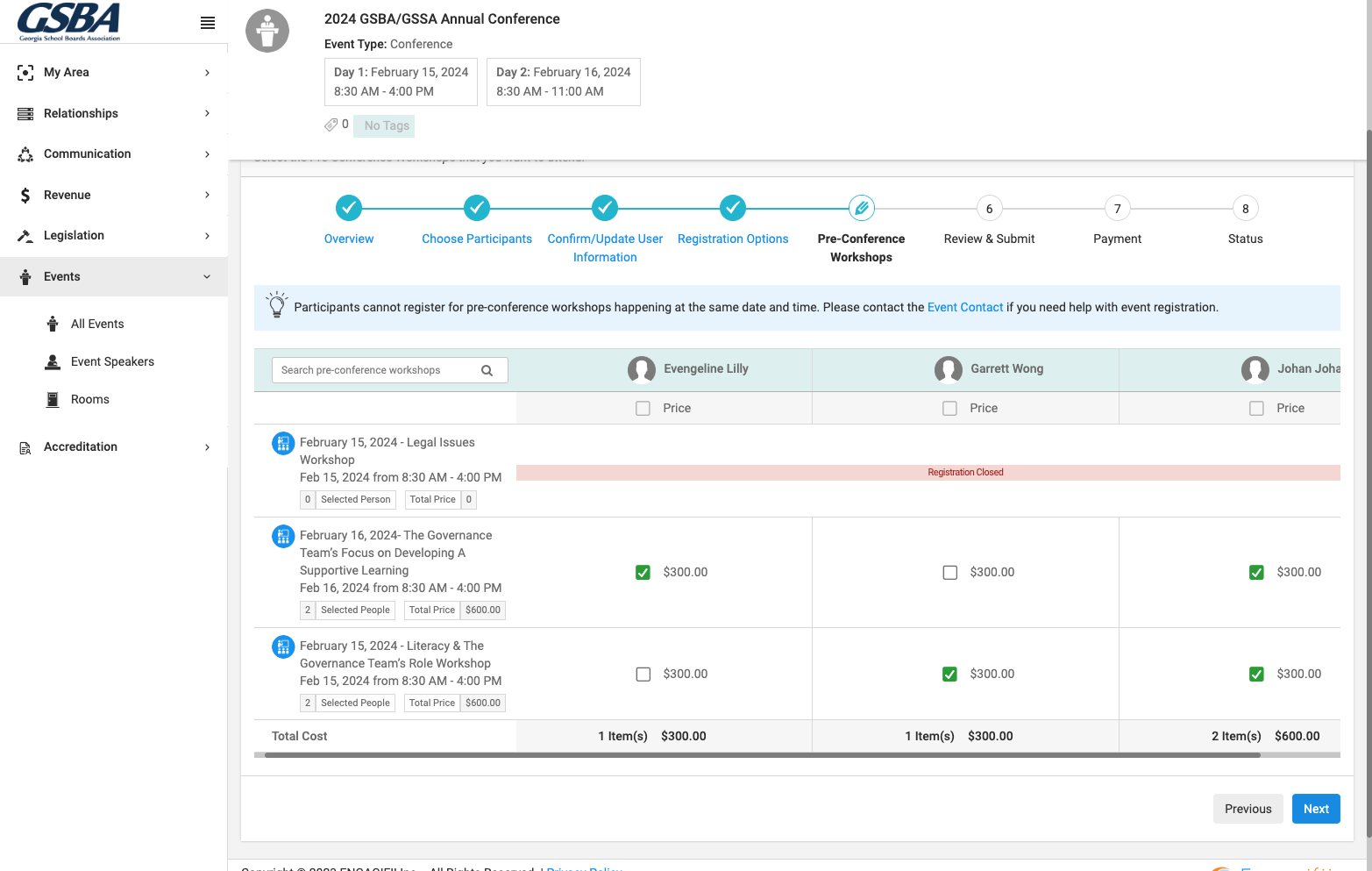Expand the Communication menu chevron
This screenshot has height=871, width=1372.
click(x=208, y=154)
